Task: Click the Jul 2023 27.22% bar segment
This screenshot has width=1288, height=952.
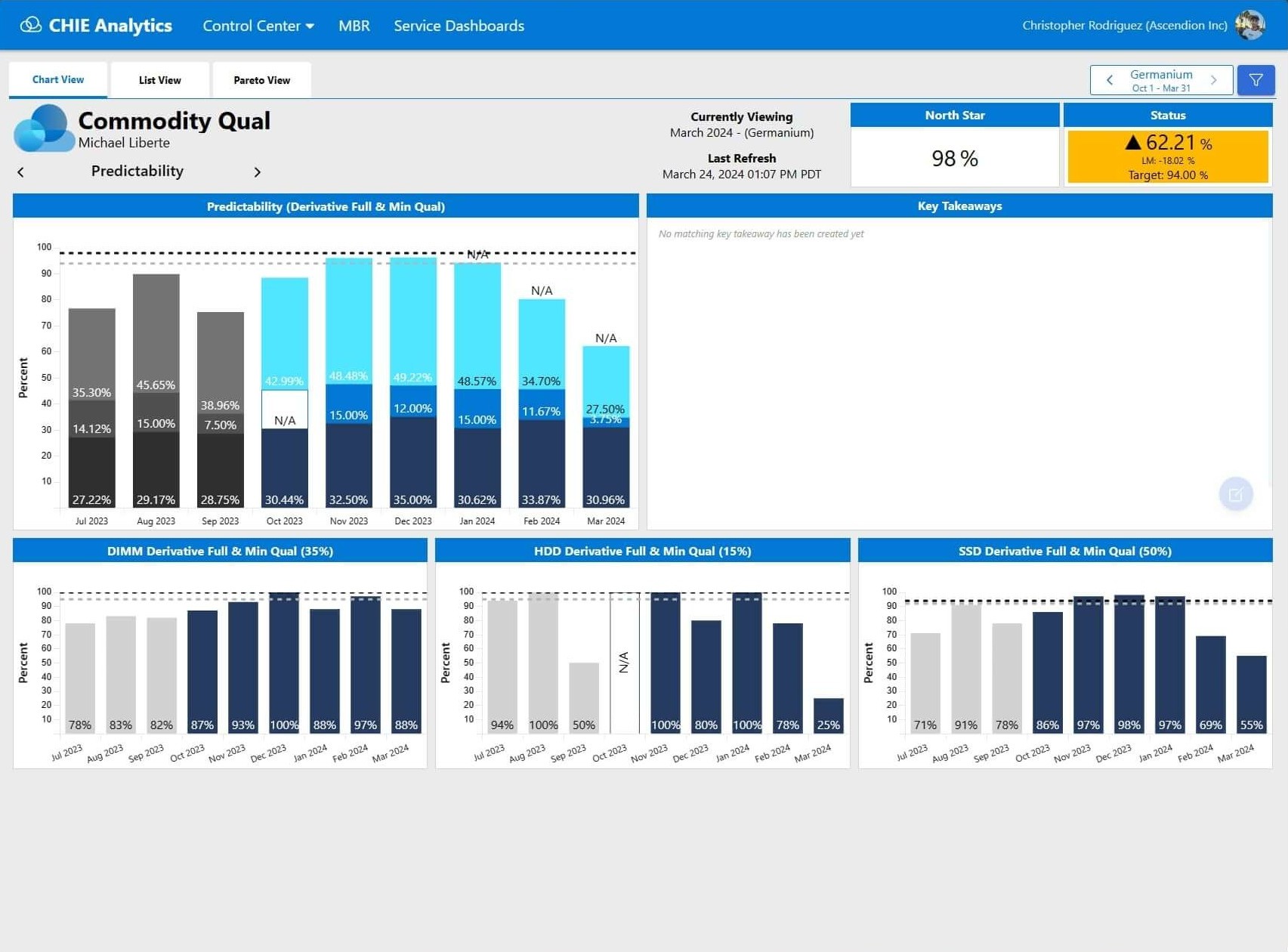Action: (92, 472)
